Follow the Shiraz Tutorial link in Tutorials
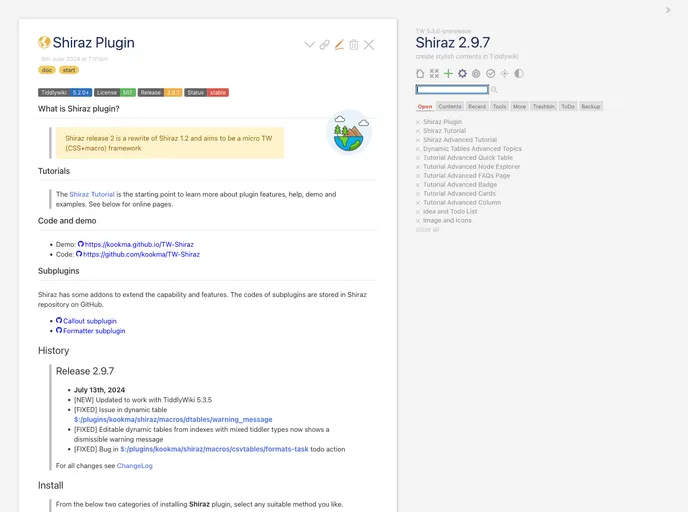Viewport: 688px width, 512px height. point(92,194)
